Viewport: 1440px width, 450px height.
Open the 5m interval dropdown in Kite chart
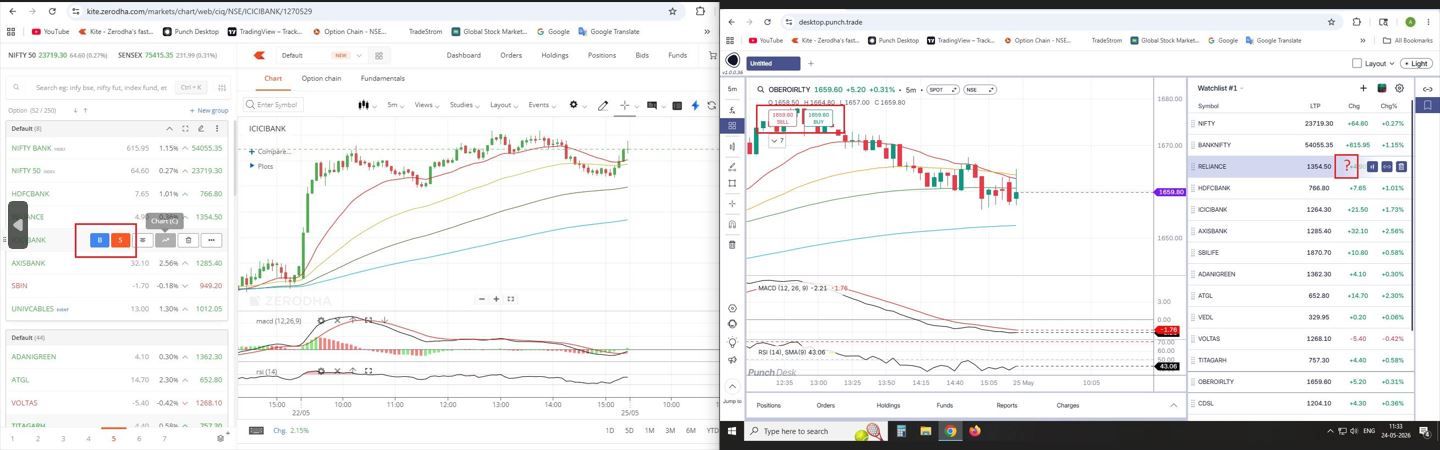point(396,105)
